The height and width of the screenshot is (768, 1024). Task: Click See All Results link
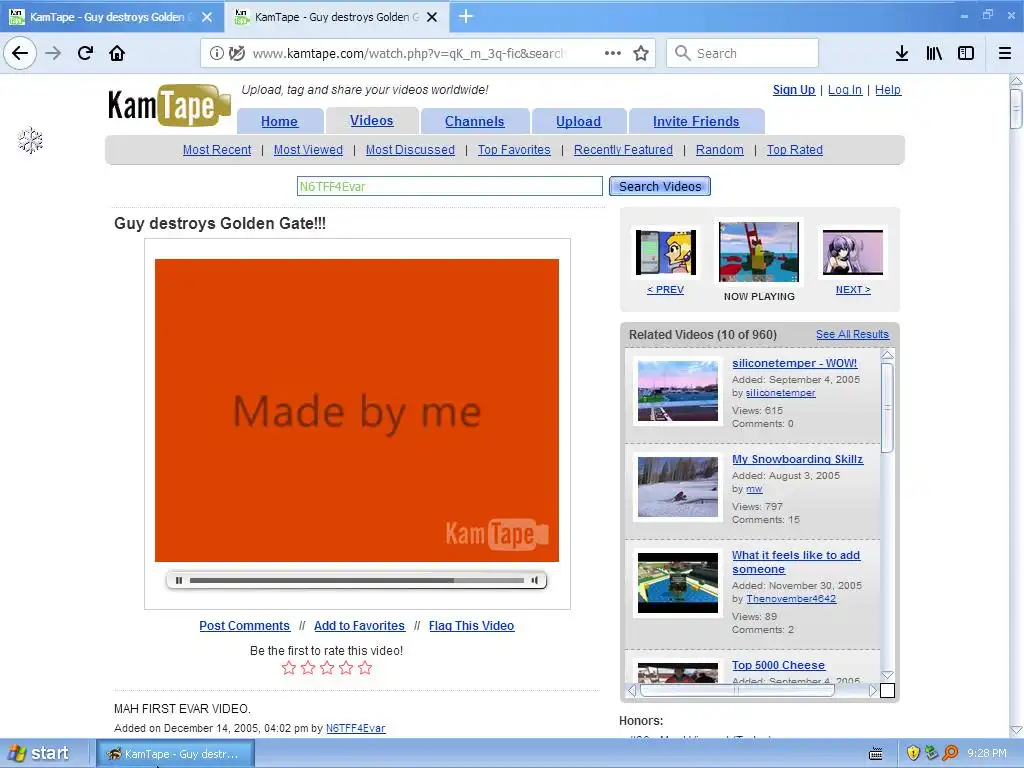tap(852, 334)
